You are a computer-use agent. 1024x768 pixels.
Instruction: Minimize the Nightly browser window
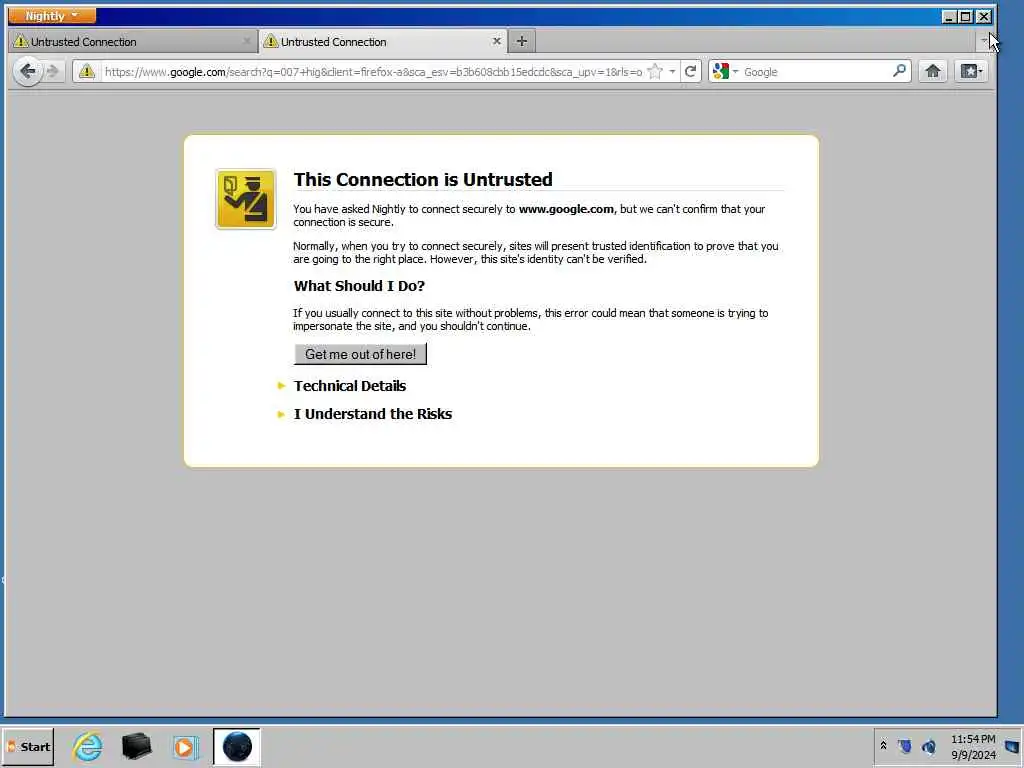(x=949, y=16)
